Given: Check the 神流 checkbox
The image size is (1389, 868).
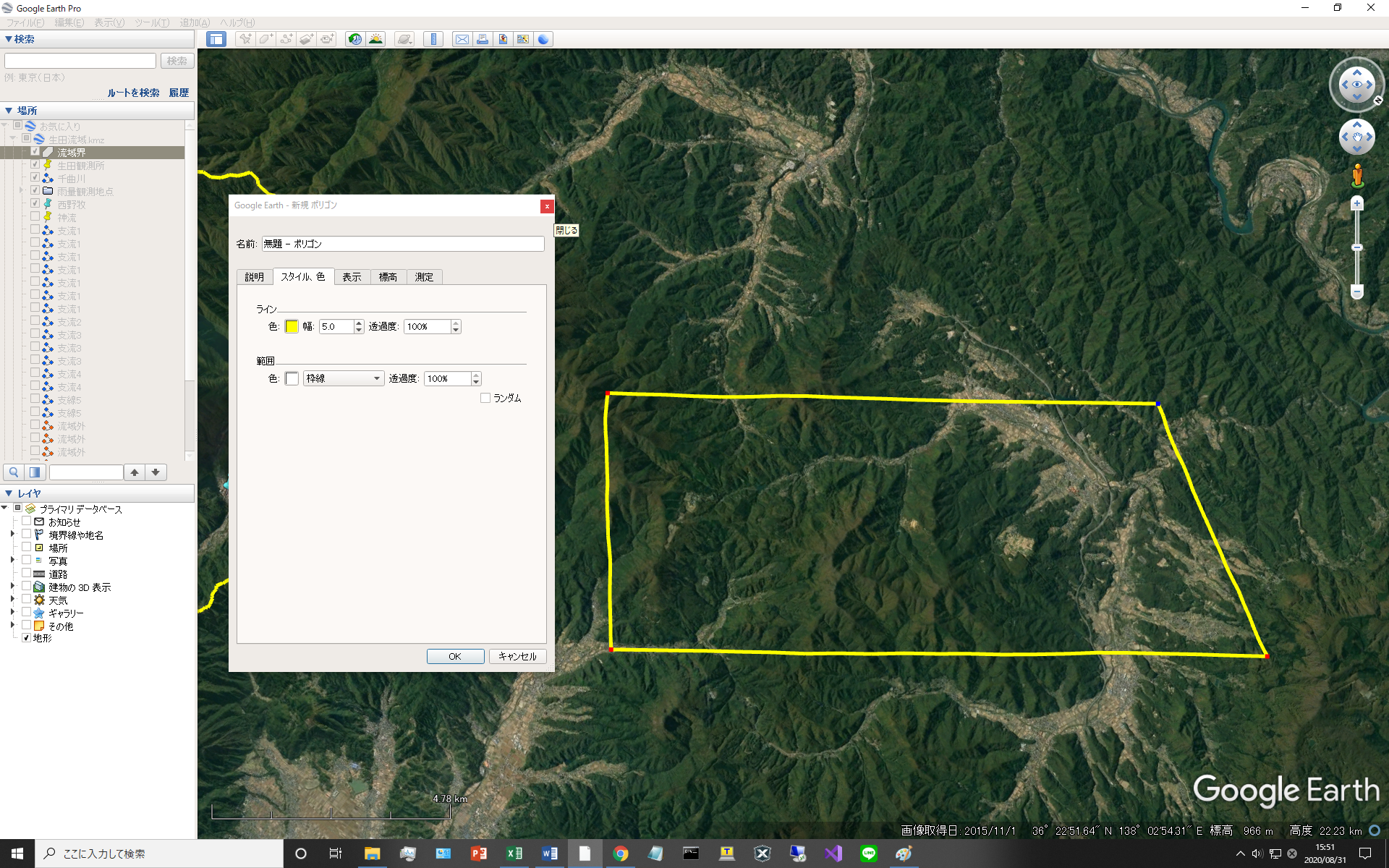Looking at the screenshot, I should click(35, 217).
